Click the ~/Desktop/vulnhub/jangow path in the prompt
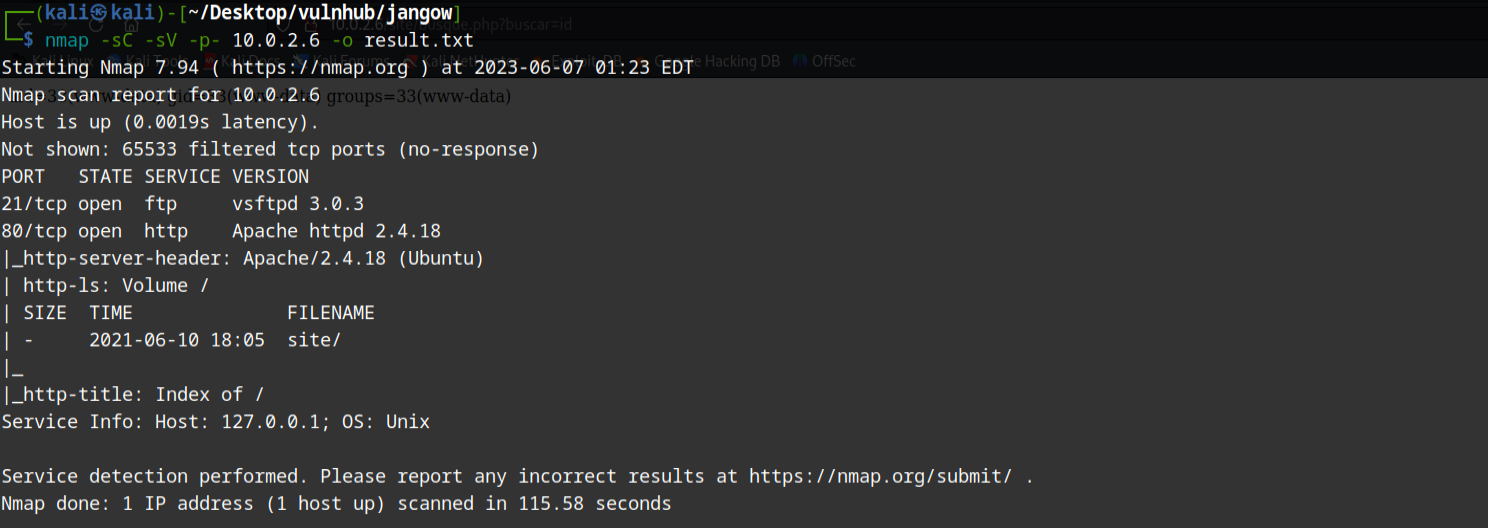The width and height of the screenshot is (1488, 528). (x=318, y=14)
